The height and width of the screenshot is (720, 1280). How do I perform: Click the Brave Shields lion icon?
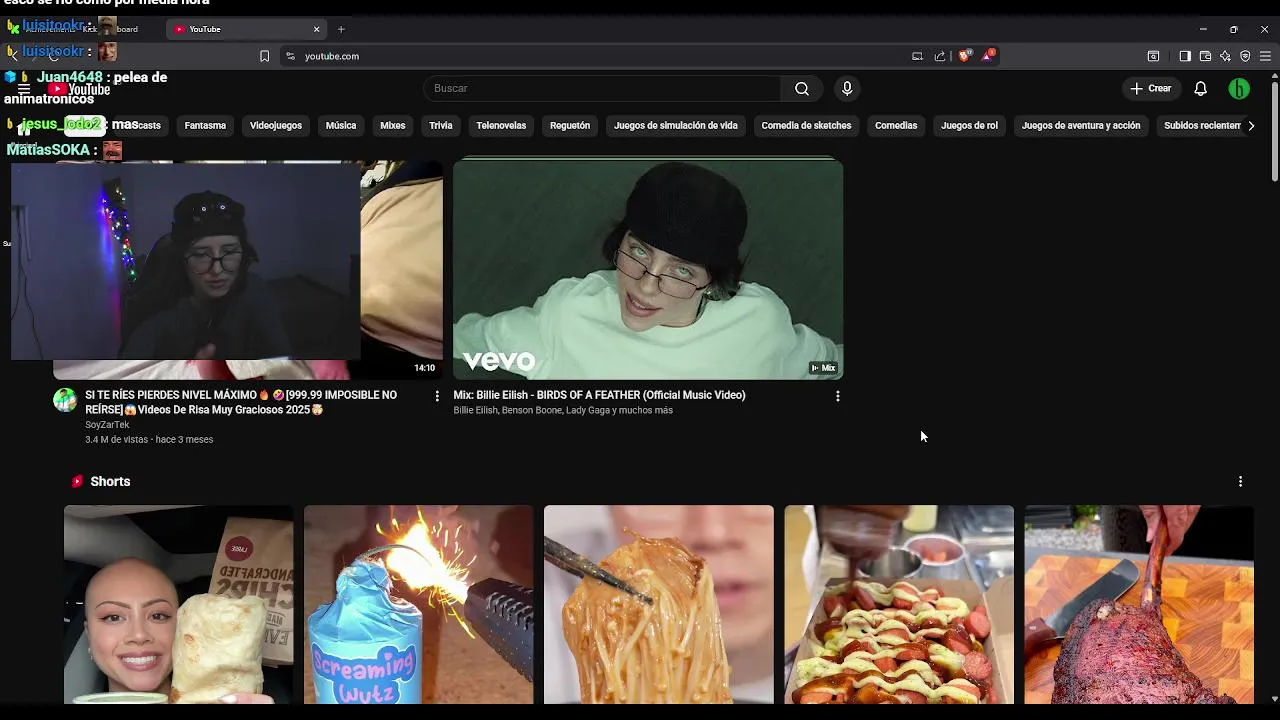click(x=964, y=56)
